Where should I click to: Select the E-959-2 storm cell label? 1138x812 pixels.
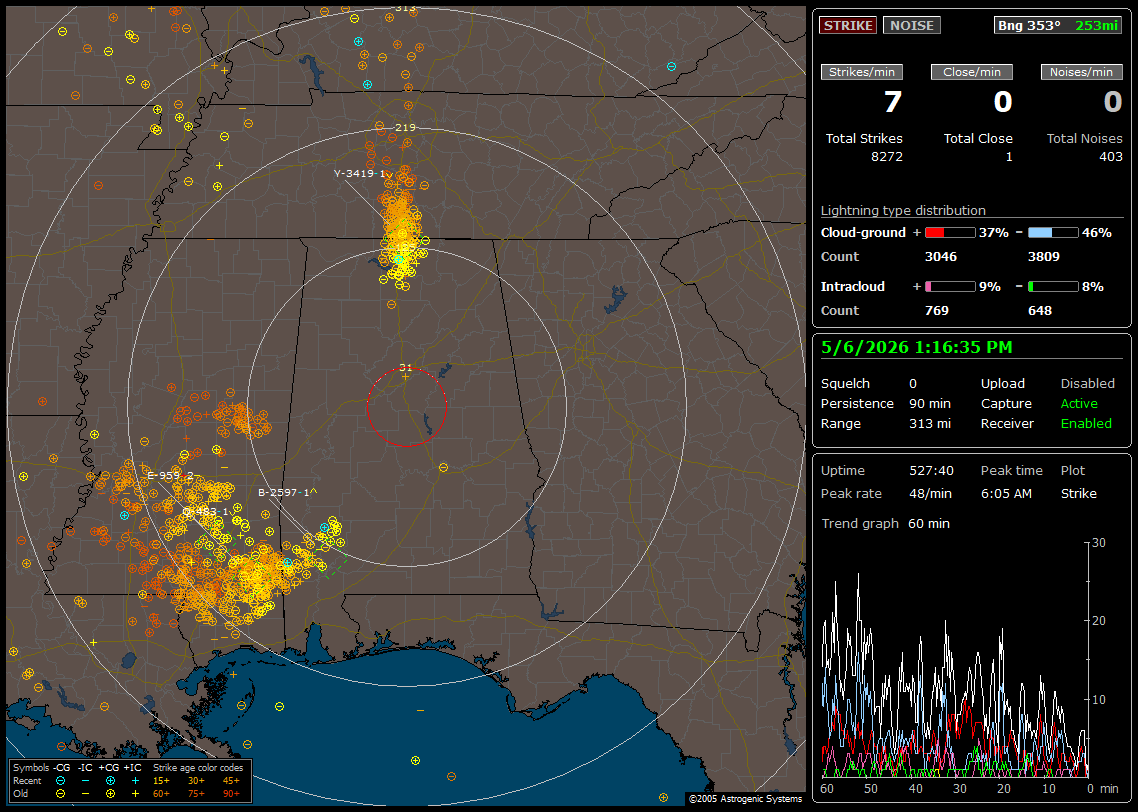(171, 476)
